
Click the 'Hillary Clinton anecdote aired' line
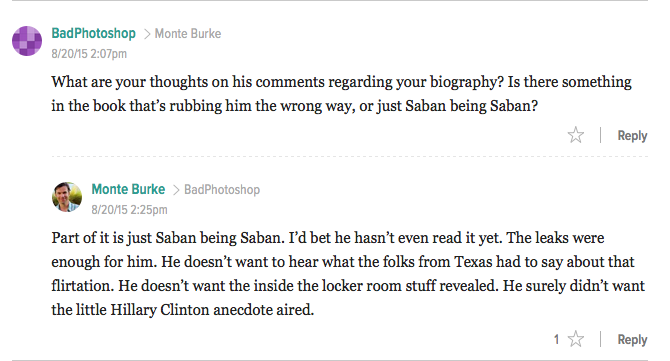pyautogui.click(x=182, y=310)
